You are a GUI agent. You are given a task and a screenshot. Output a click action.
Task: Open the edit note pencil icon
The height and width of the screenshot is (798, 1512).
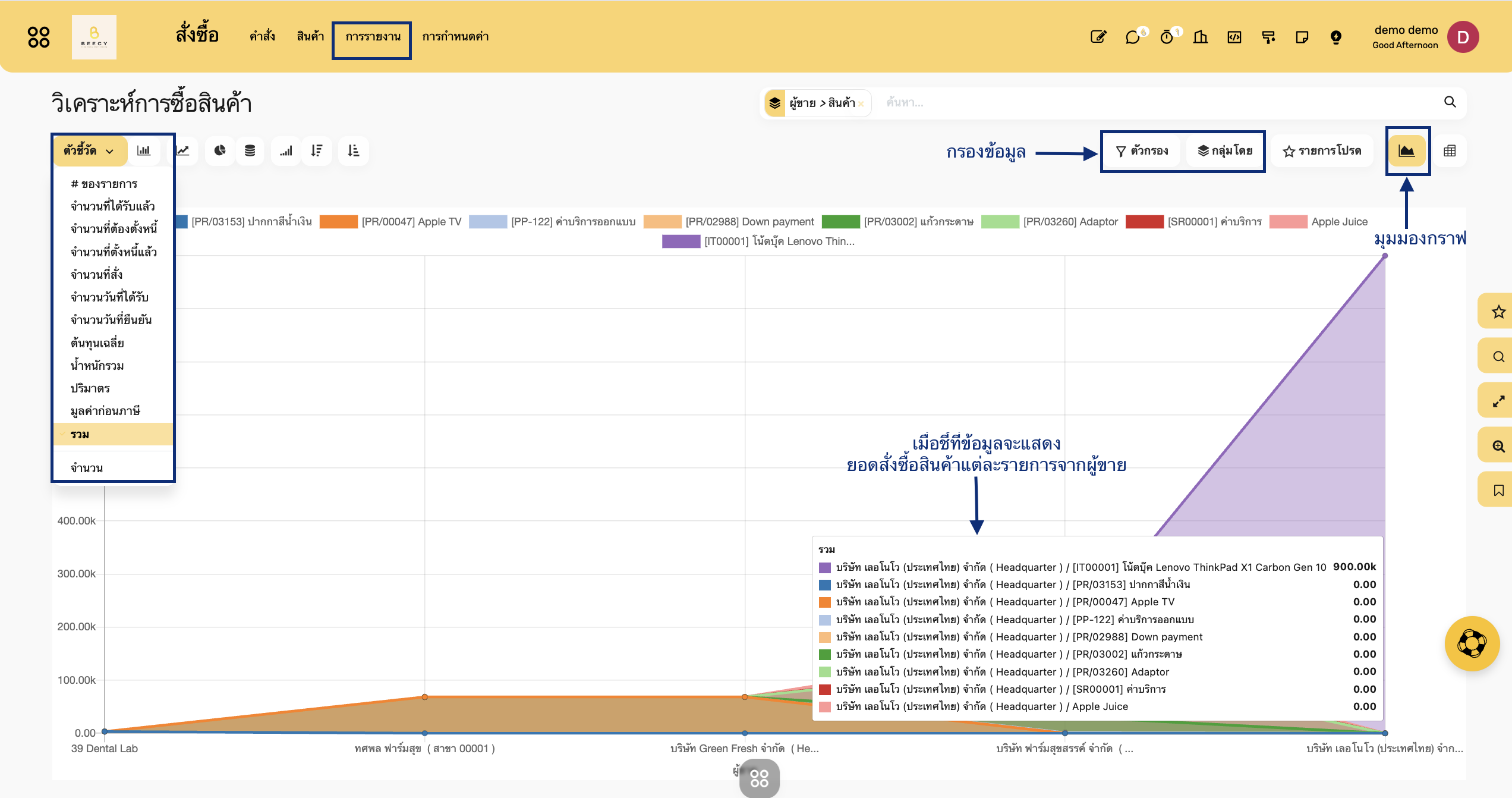(x=1098, y=37)
